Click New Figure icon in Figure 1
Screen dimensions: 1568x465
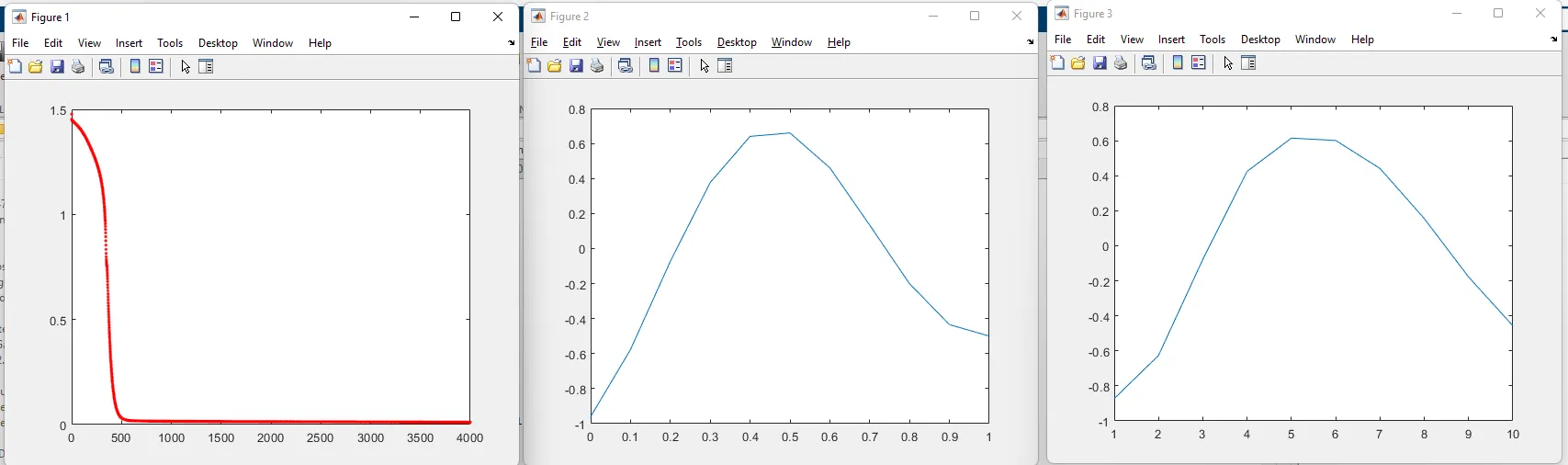tap(15, 67)
